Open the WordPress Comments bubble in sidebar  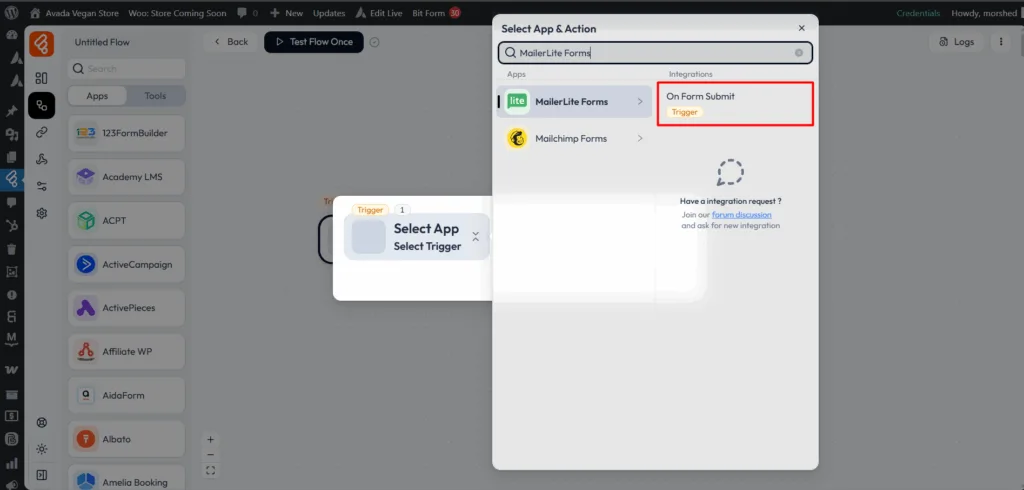pos(11,203)
